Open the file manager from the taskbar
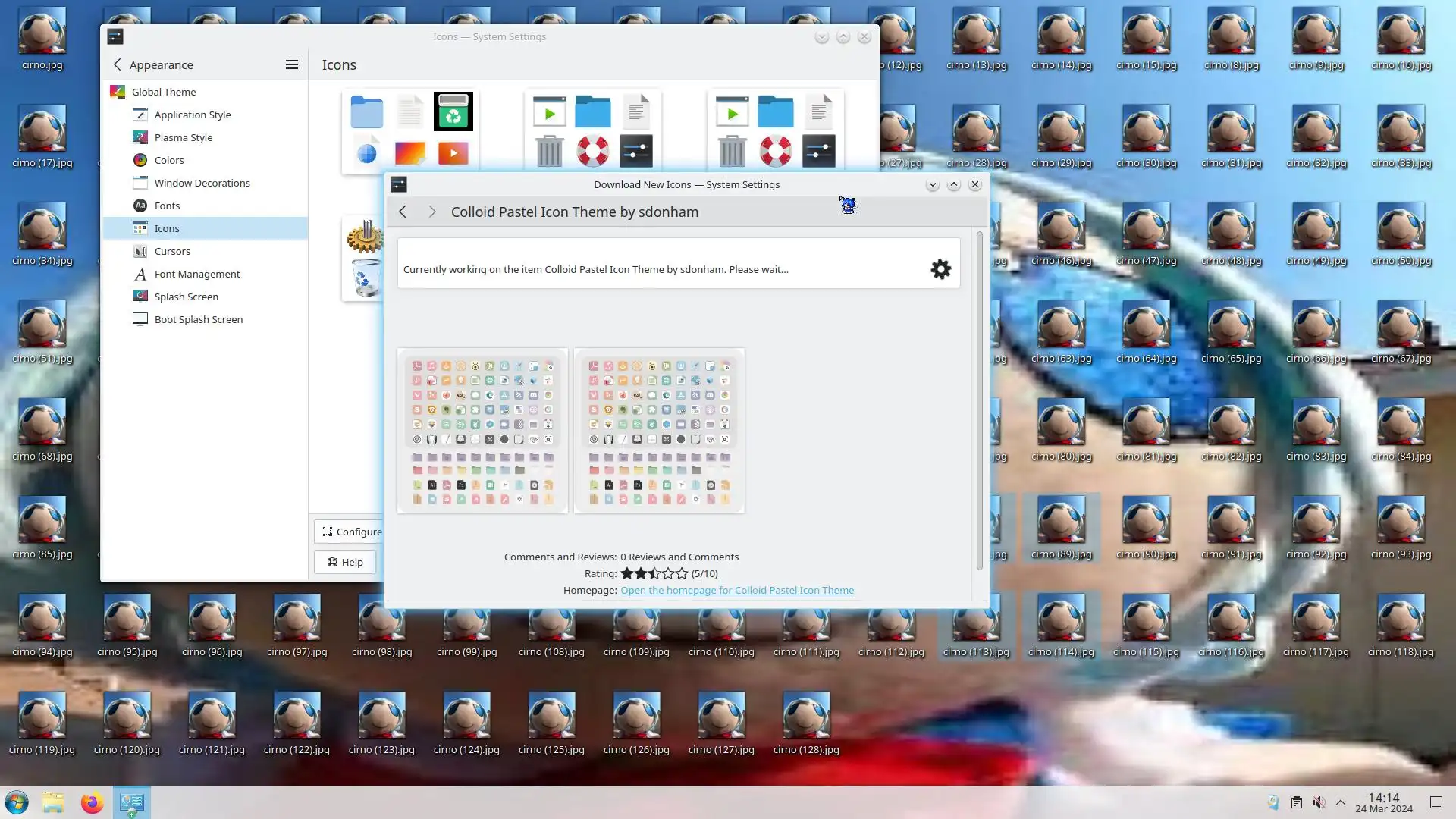Screen dimensions: 1456x819 point(53,802)
